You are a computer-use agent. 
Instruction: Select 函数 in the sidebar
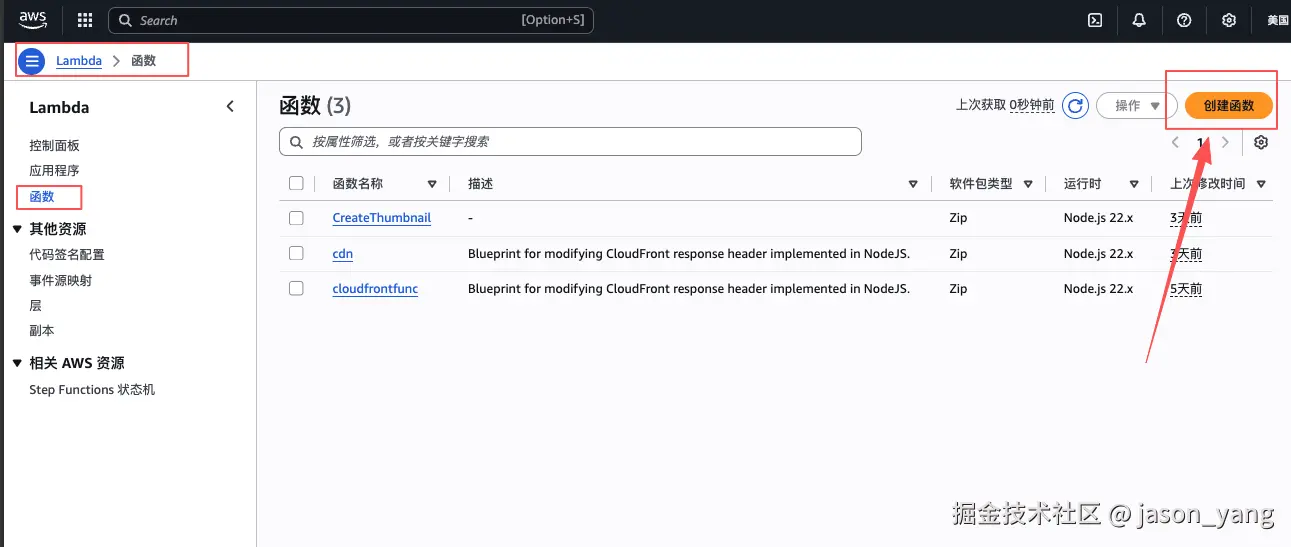tap(42, 196)
